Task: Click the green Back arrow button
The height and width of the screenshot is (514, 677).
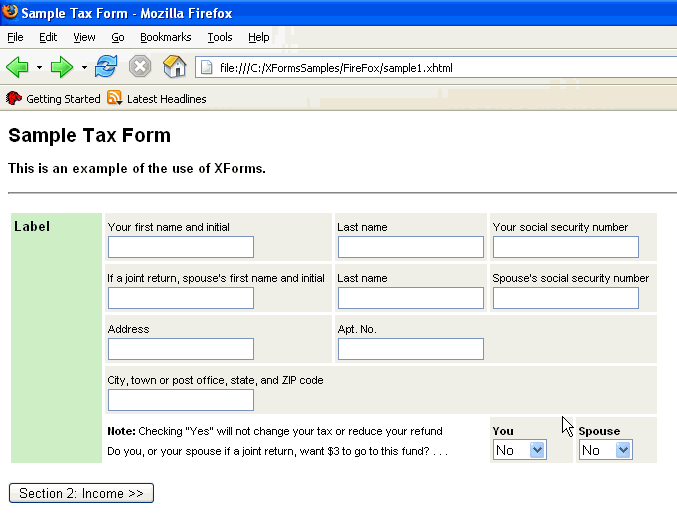Action: pos(17,67)
